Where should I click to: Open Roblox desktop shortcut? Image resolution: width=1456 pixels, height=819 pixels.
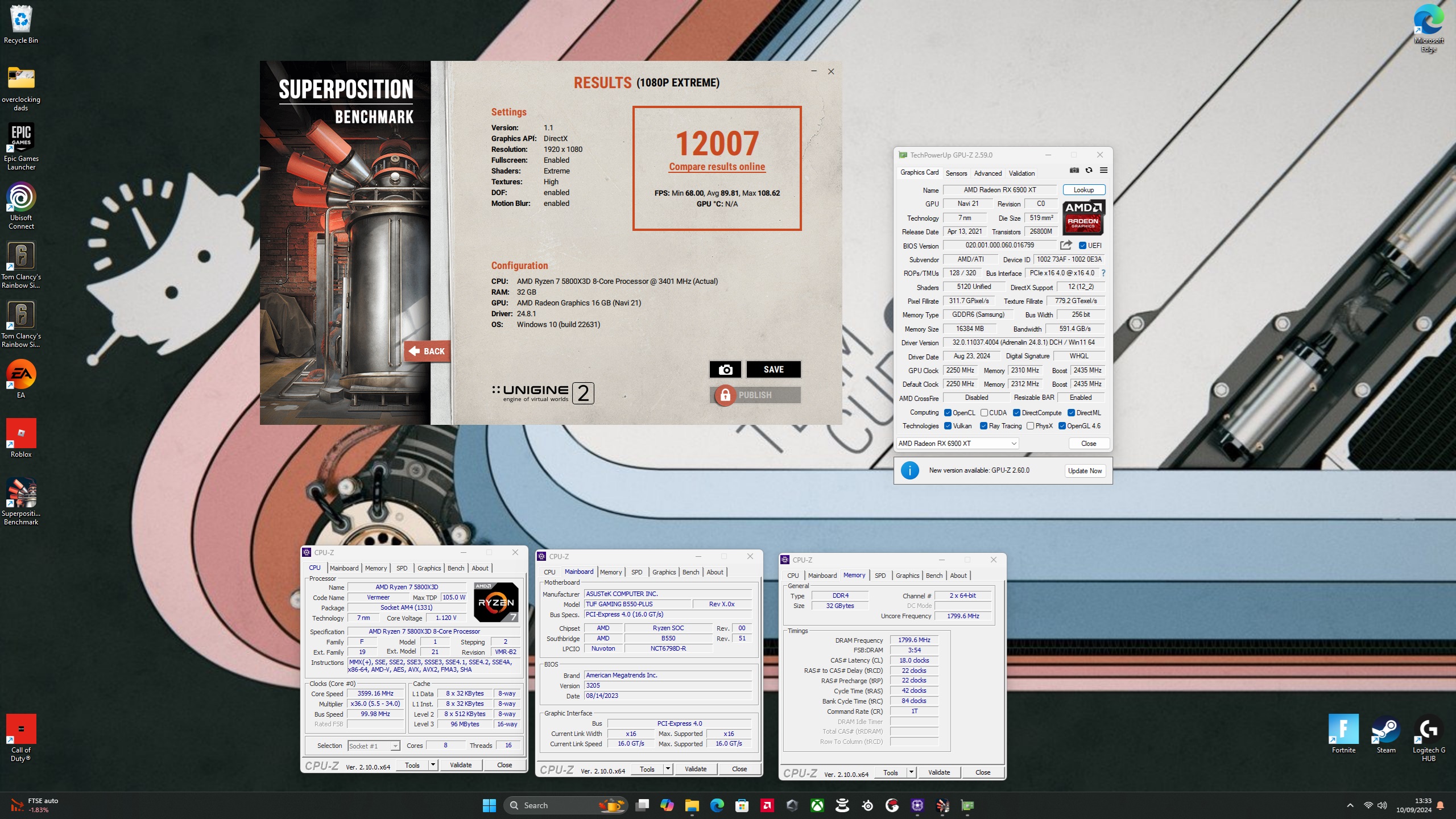(21, 439)
